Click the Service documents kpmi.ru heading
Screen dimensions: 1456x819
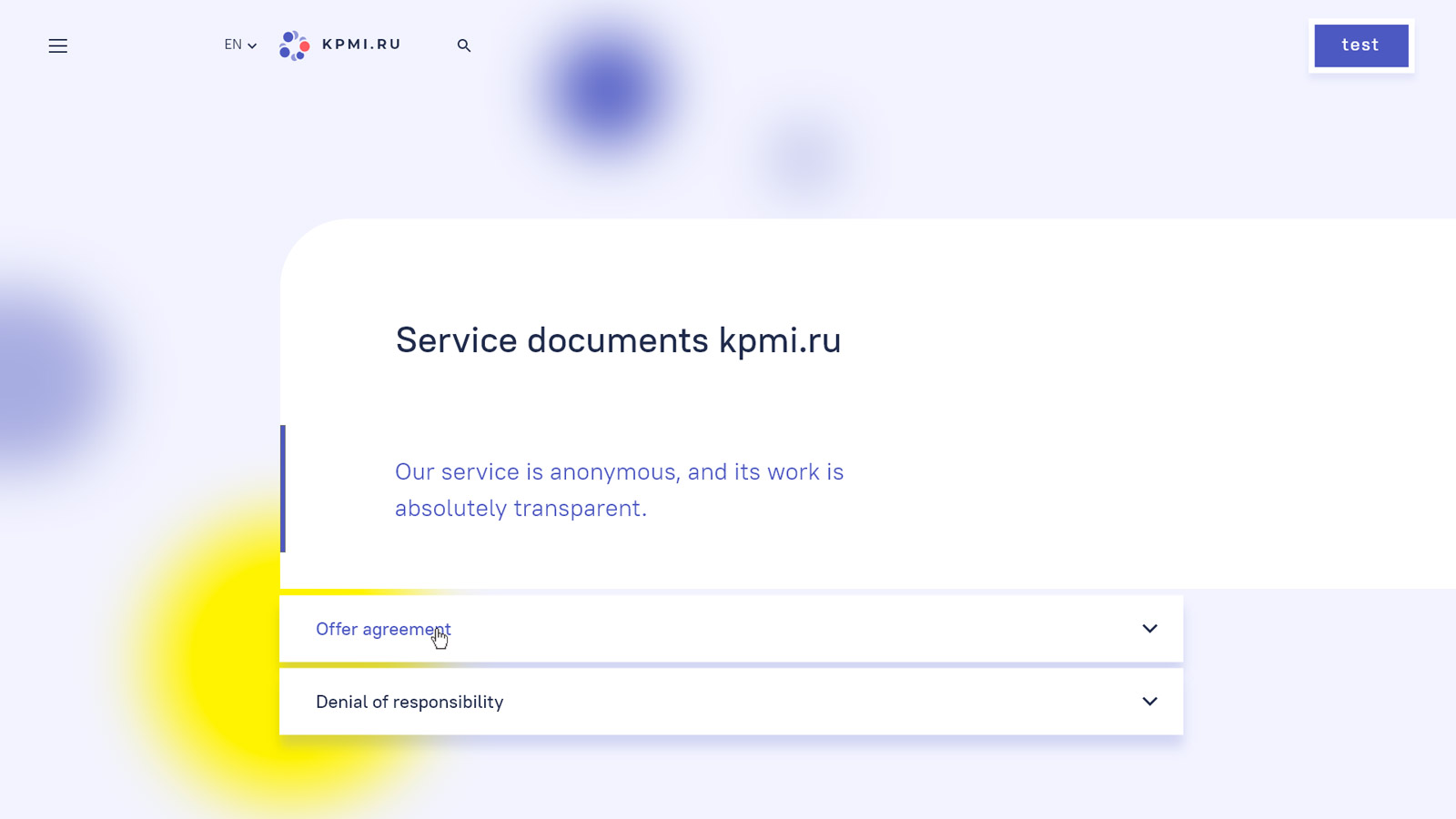coord(618,340)
